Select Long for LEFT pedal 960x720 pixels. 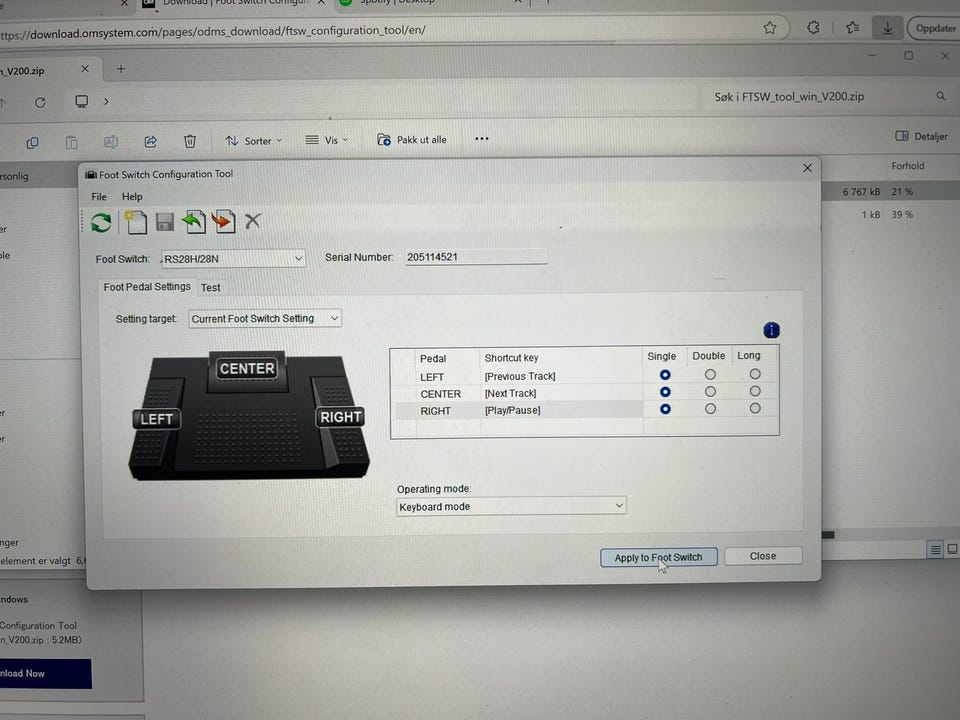[755, 373]
